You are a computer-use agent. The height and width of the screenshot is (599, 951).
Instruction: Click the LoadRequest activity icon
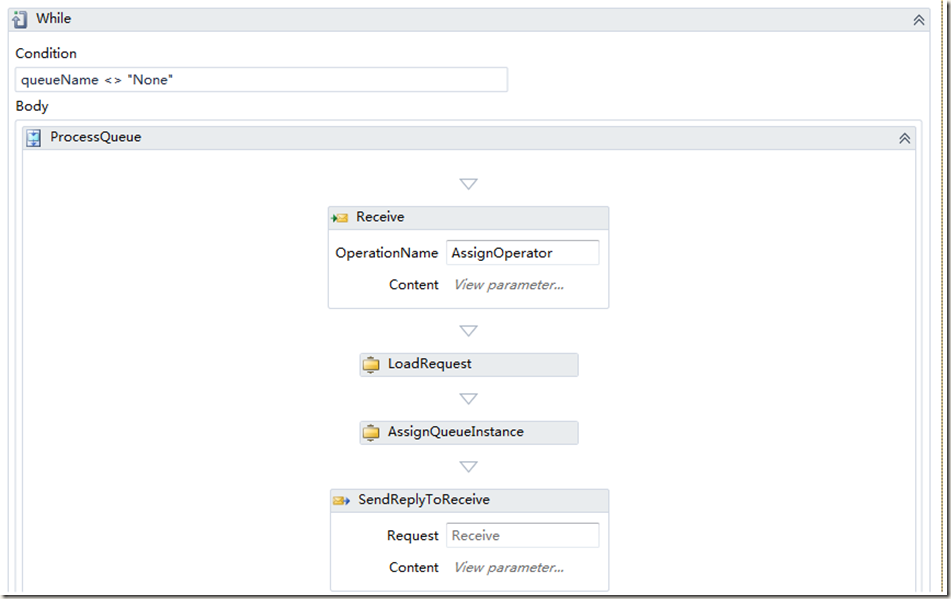point(371,364)
